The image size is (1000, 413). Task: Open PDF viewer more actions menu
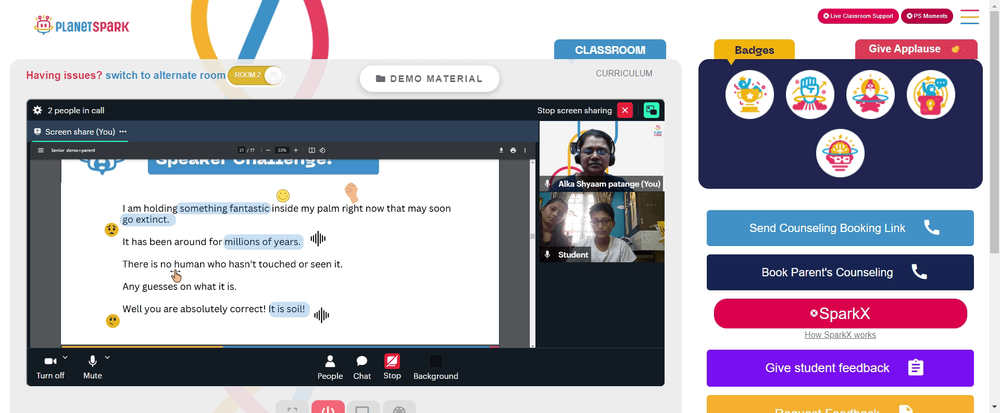pos(525,150)
